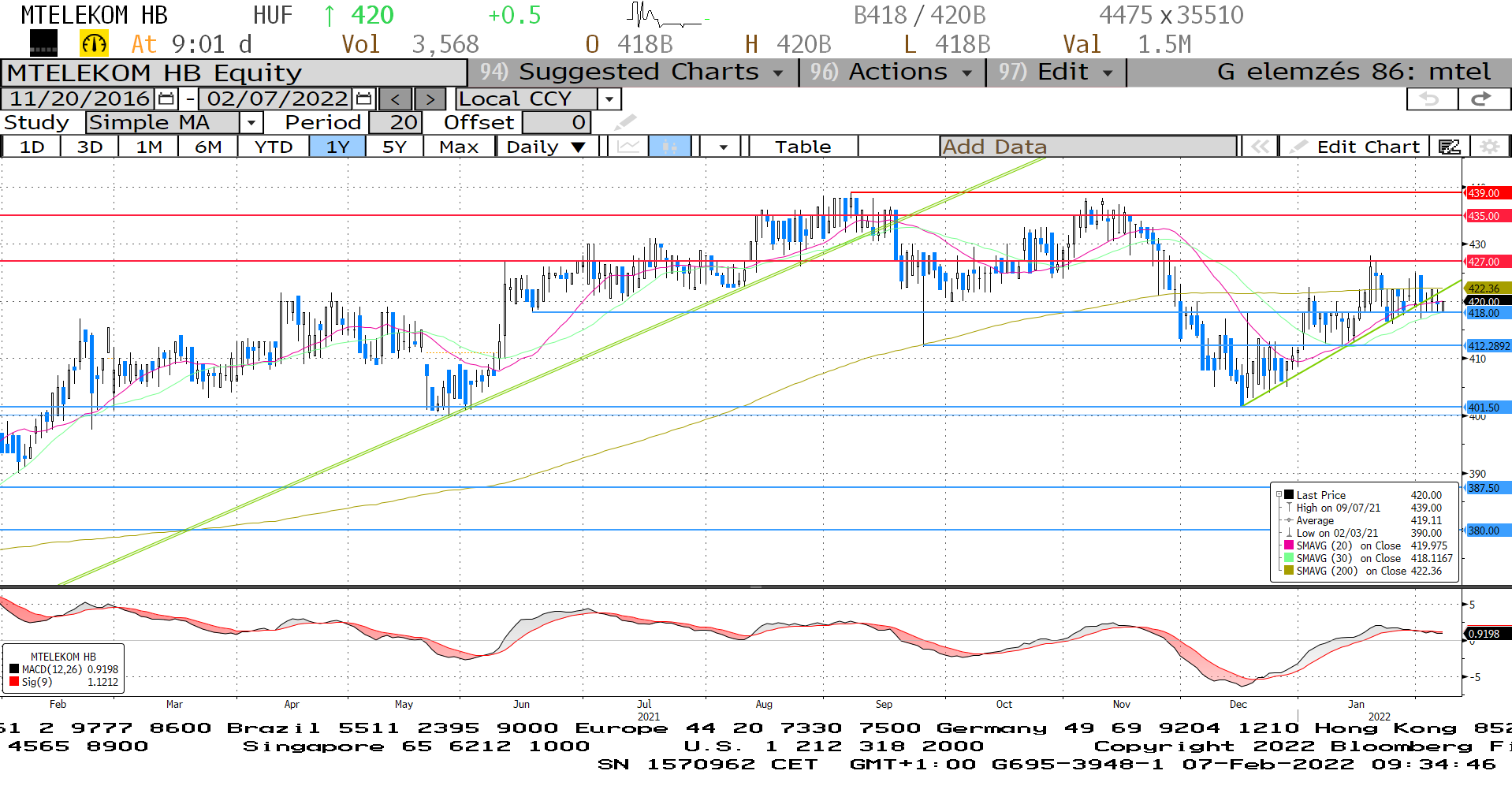Click the G elemzés 86: mtel title
This screenshot has width=1512, height=808.
(1354, 72)
